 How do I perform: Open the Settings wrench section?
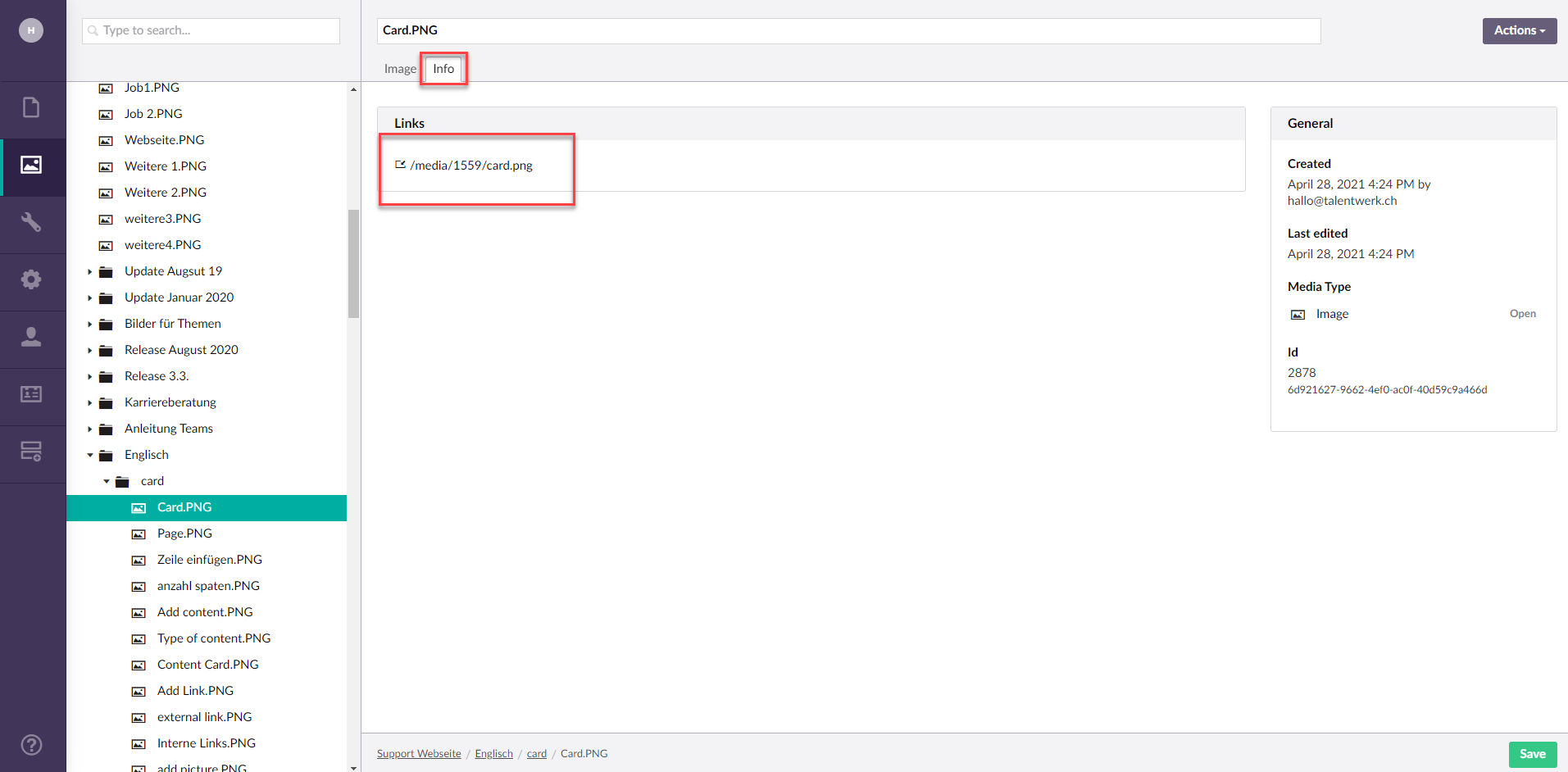pos(31,222)
